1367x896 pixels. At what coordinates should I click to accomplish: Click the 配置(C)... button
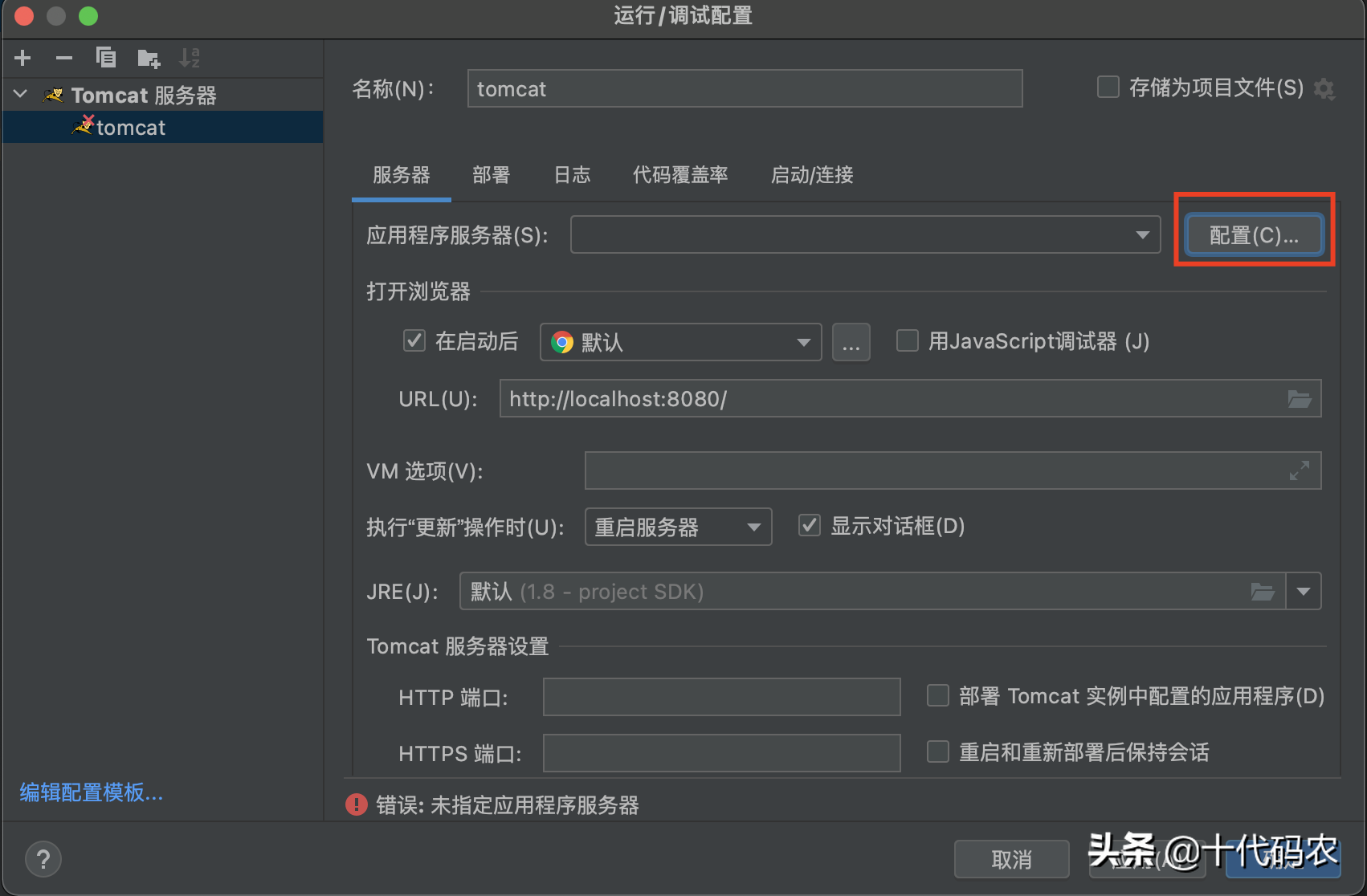(1254, 234)
